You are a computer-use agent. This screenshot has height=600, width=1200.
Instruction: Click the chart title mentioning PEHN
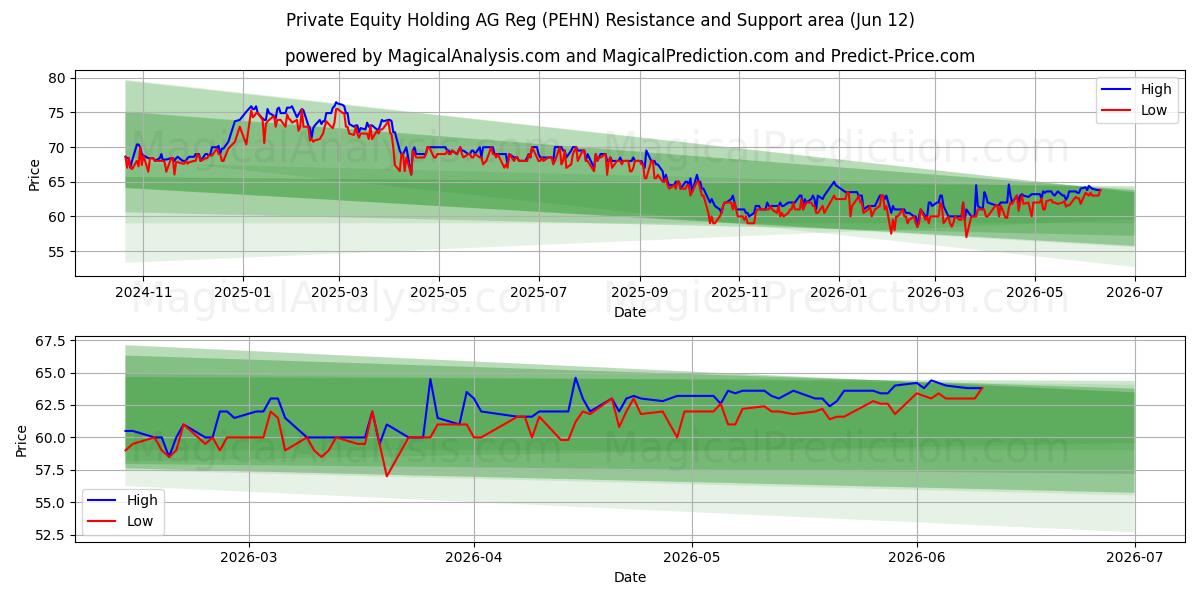pos(600,20)
